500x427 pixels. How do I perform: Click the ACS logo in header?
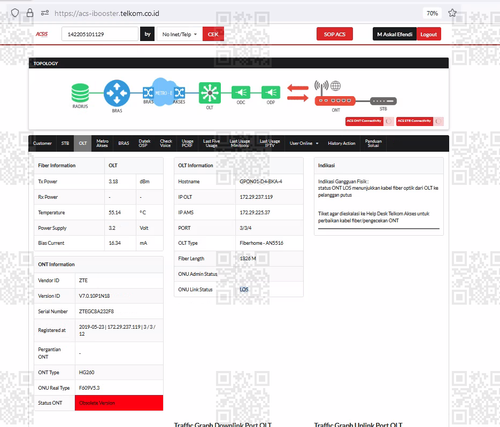coord(42,34)
